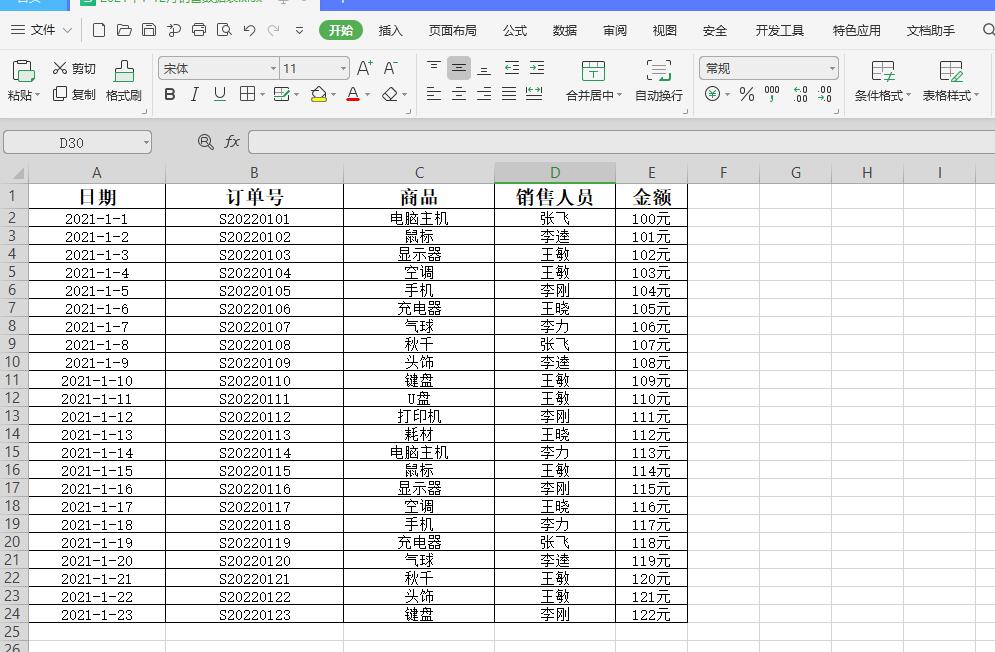Click the increase indent icon
This screenshot has height=652, width=995.
tap(537, 67)
